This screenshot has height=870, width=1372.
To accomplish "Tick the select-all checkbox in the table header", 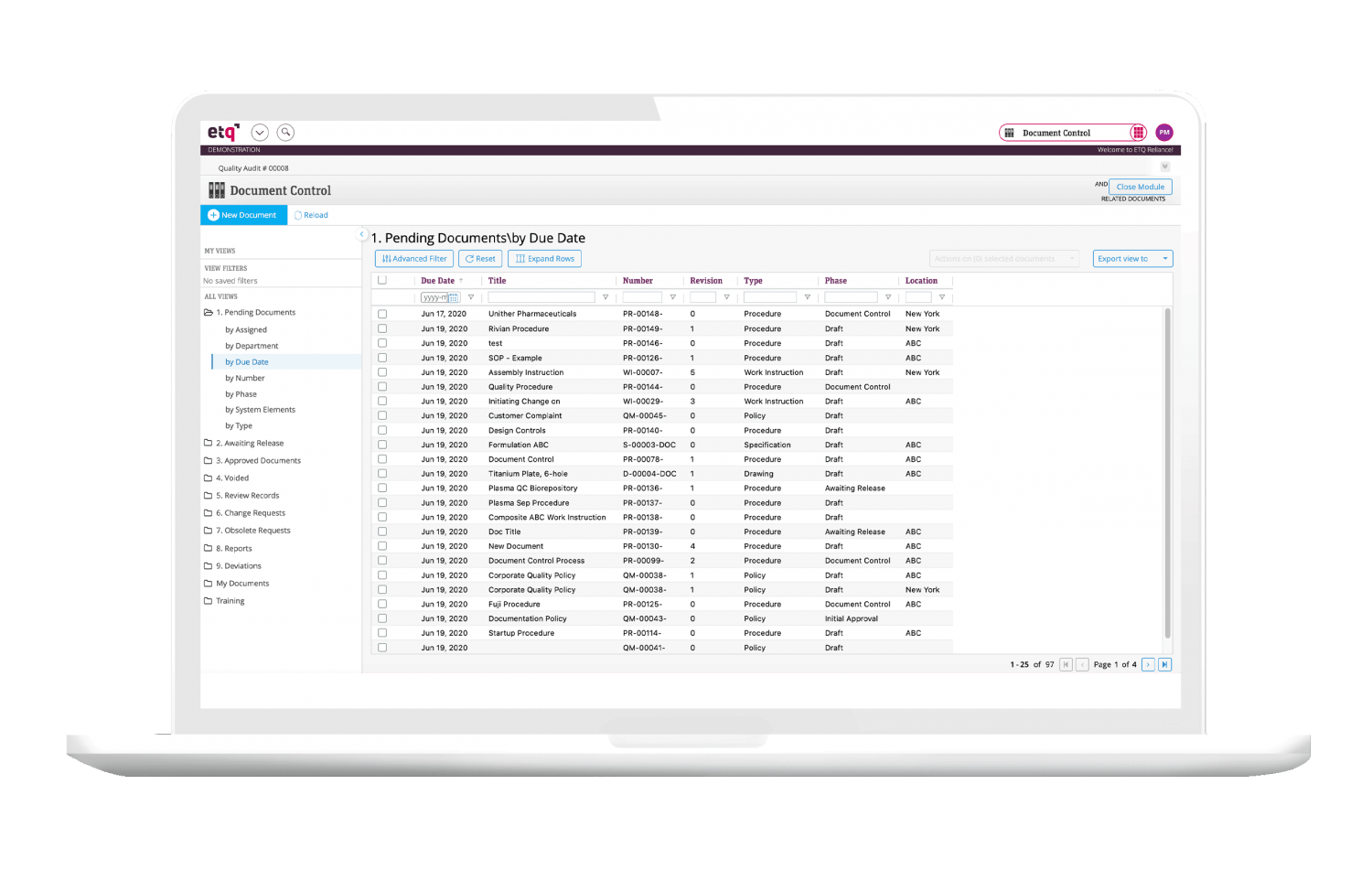I will coord(382,281).
